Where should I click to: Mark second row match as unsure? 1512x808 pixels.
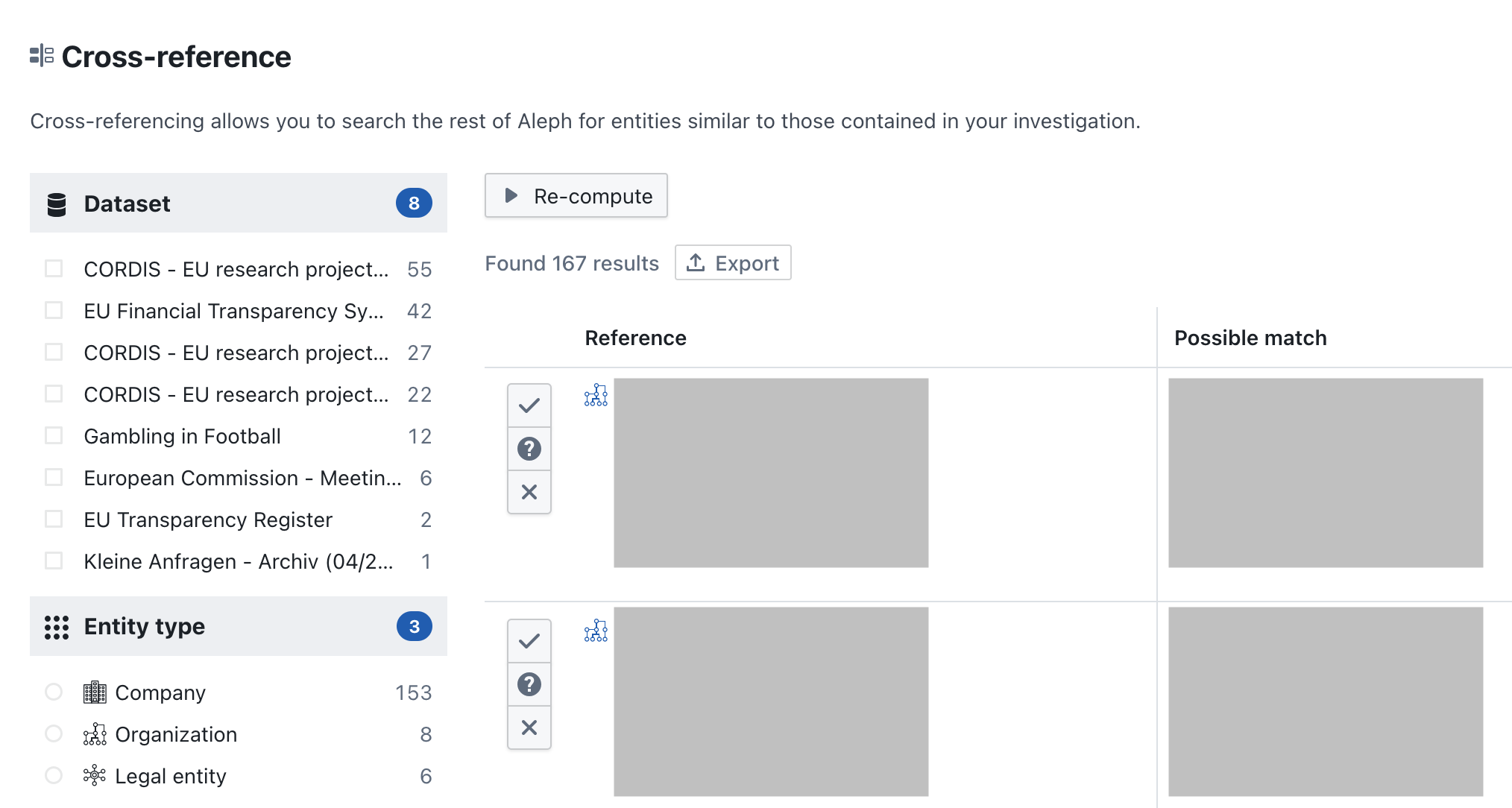coord(529,684)
